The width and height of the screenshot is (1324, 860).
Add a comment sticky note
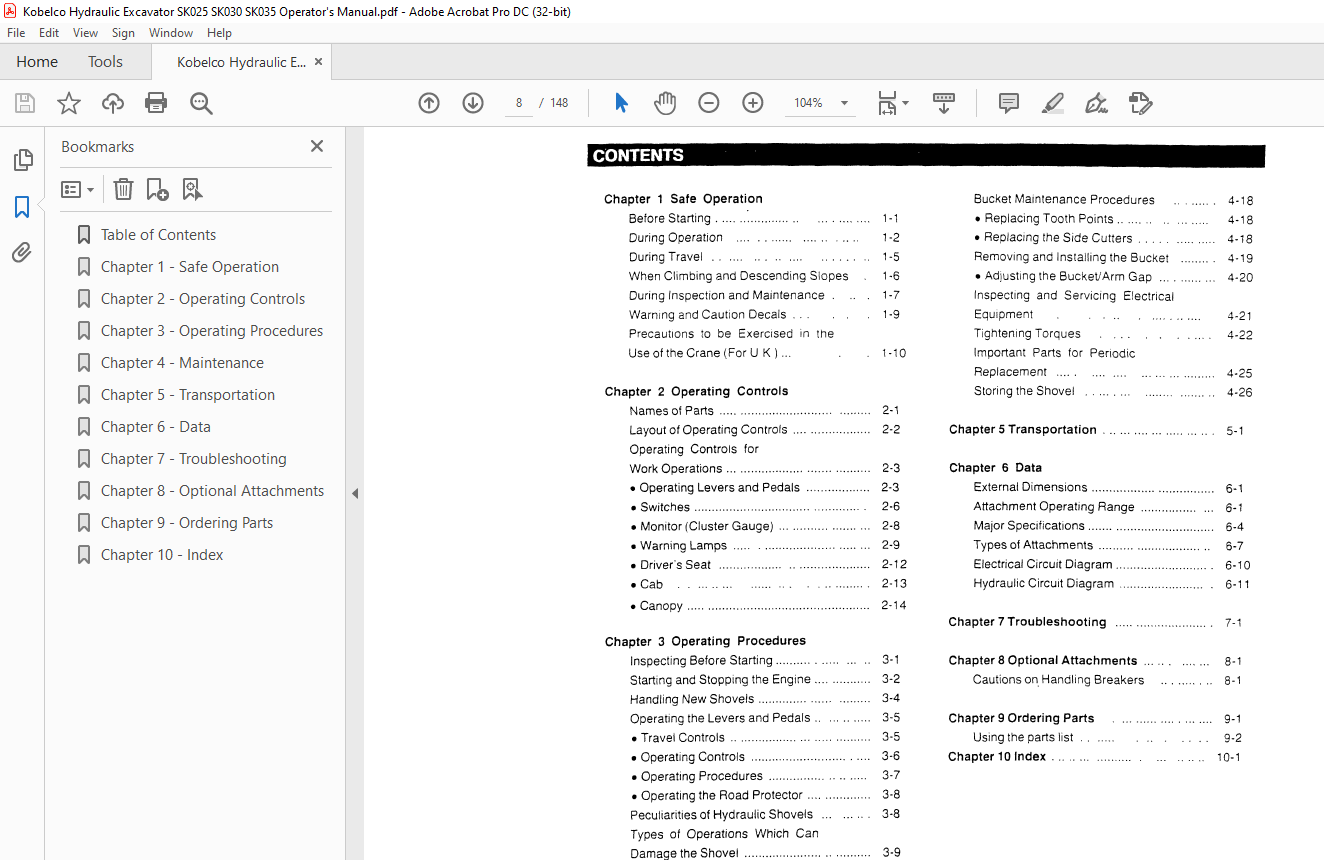(x=1009, y=103)
